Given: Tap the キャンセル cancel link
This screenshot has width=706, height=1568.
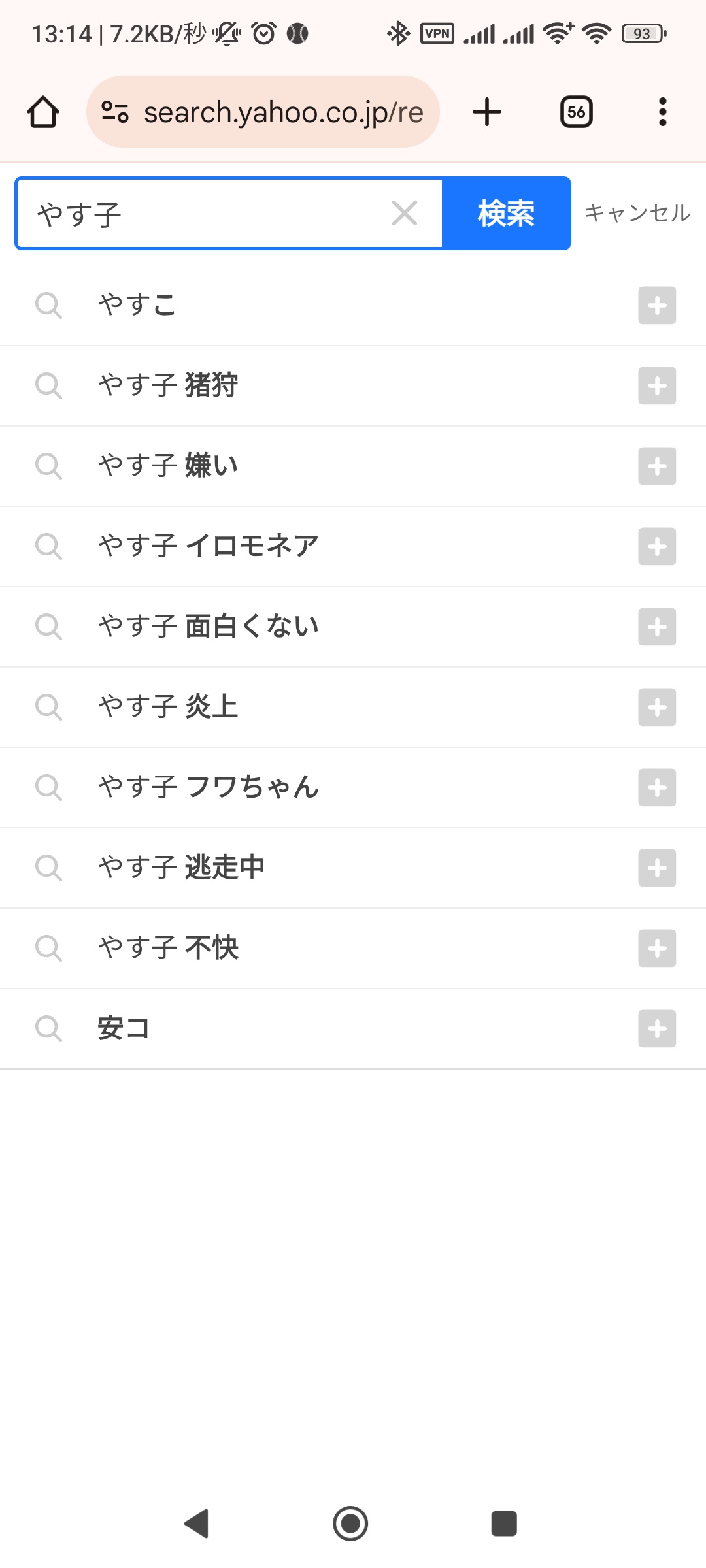Looking at the screenshot, I should 637,213.
